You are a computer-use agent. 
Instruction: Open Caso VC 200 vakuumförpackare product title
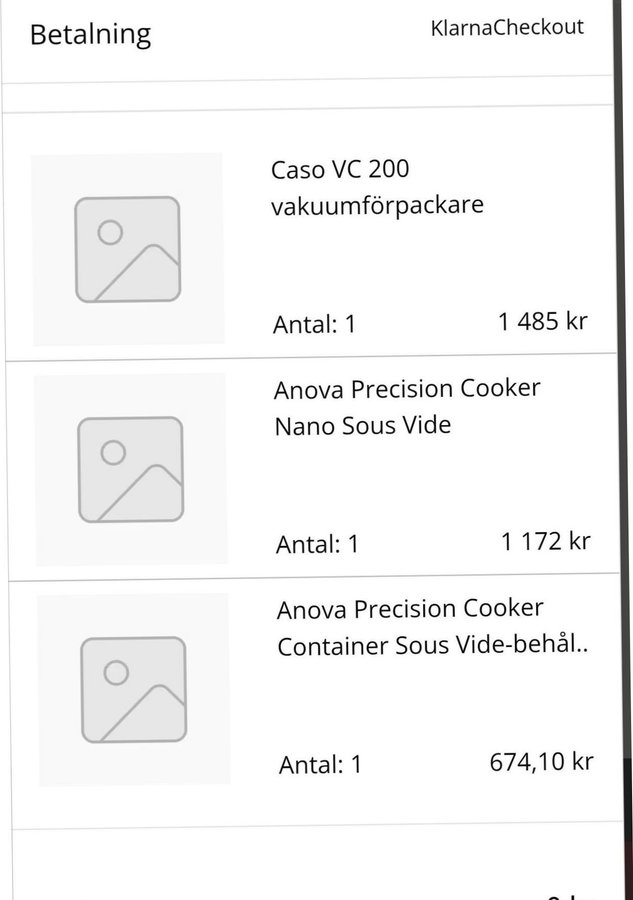(377, 187)
